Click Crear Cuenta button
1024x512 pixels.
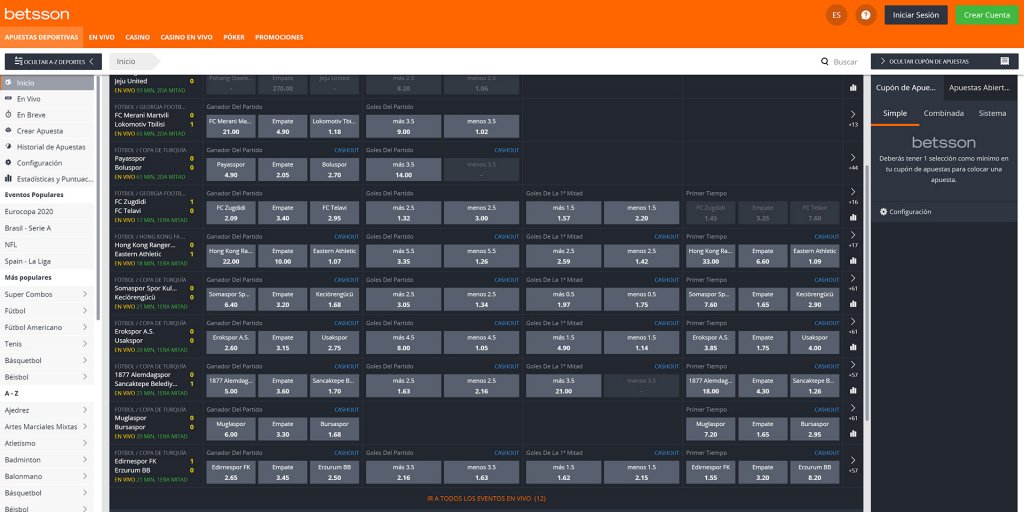(987, 15)
